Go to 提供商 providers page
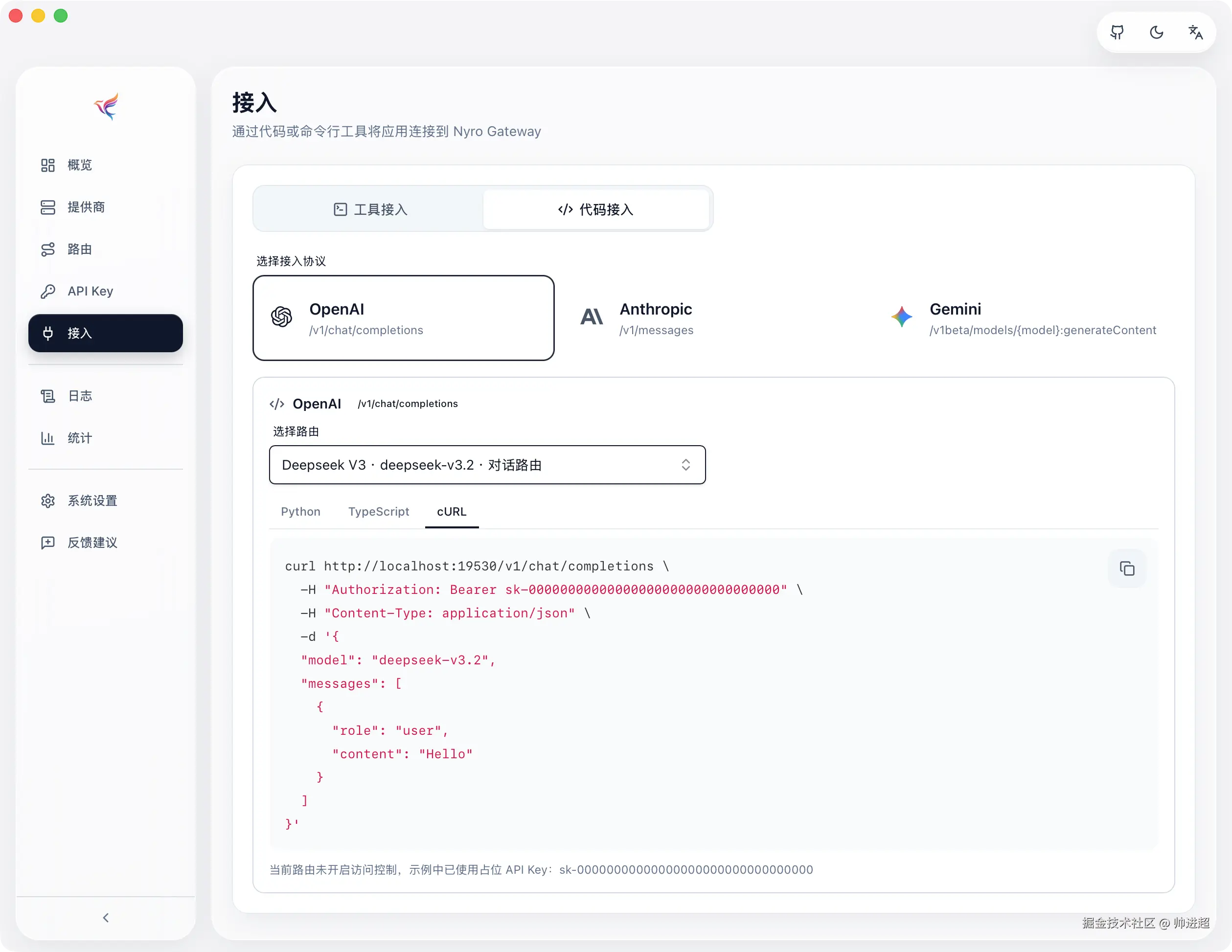The height and width of the screenshot is (952, 1232). coord(85,207)
